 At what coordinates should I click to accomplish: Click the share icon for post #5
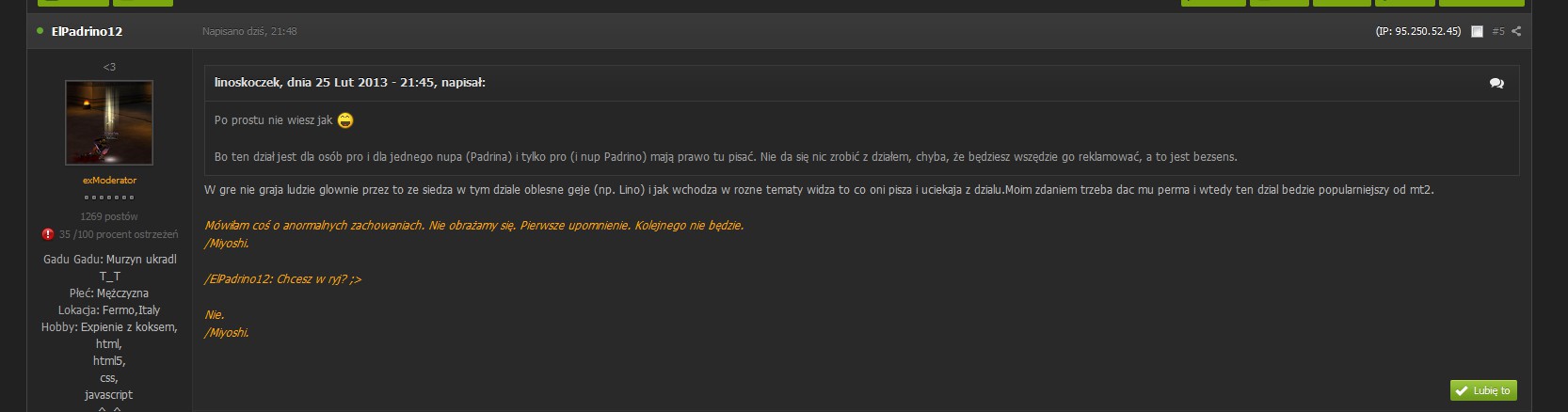[x=1516, y=31]
